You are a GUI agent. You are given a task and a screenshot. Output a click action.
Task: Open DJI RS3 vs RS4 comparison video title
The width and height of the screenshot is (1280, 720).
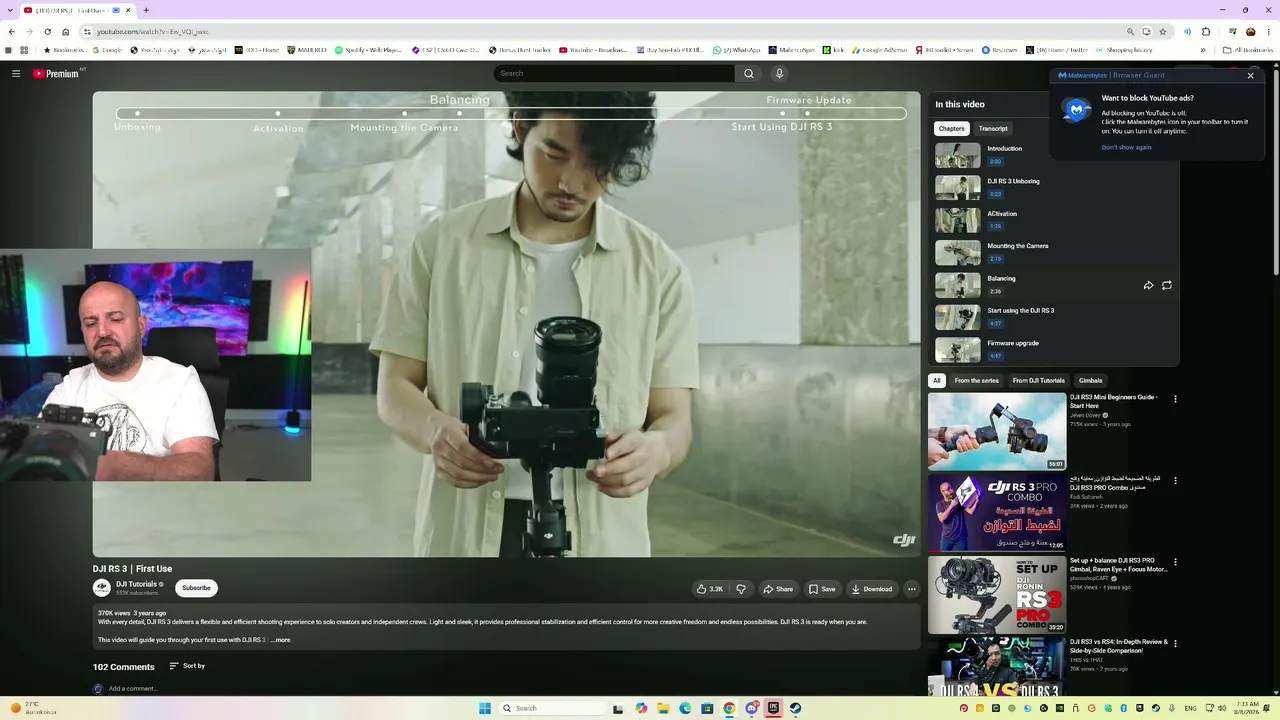[1118, 646]
